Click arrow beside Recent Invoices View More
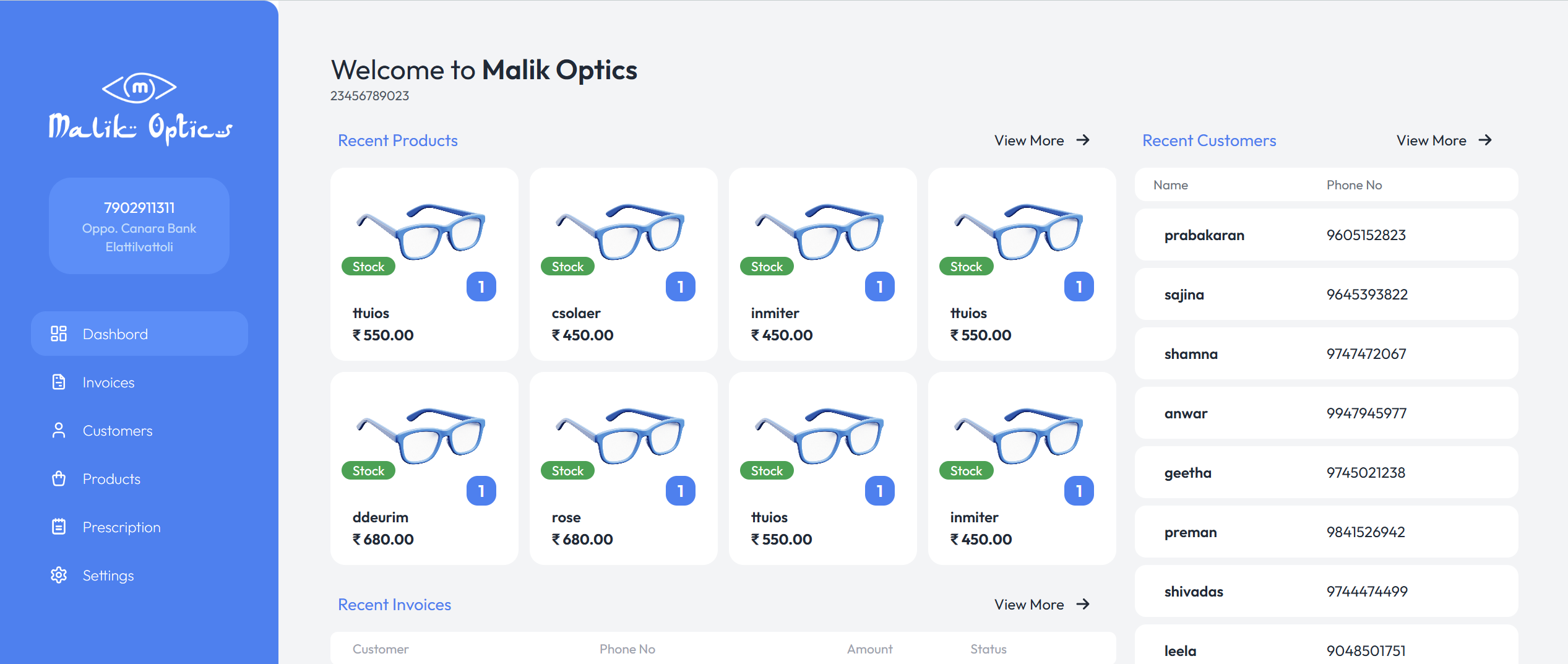Image resolution: width=1568 pixels, height=664 pixels. tap(1083, 605)
